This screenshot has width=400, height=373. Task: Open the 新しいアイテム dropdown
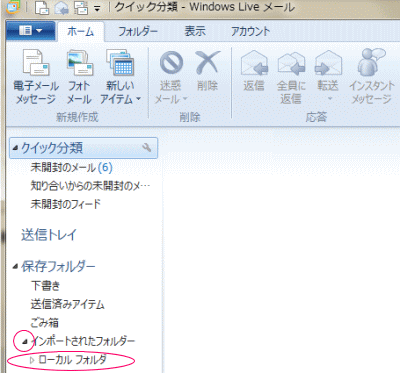[120, 77]
